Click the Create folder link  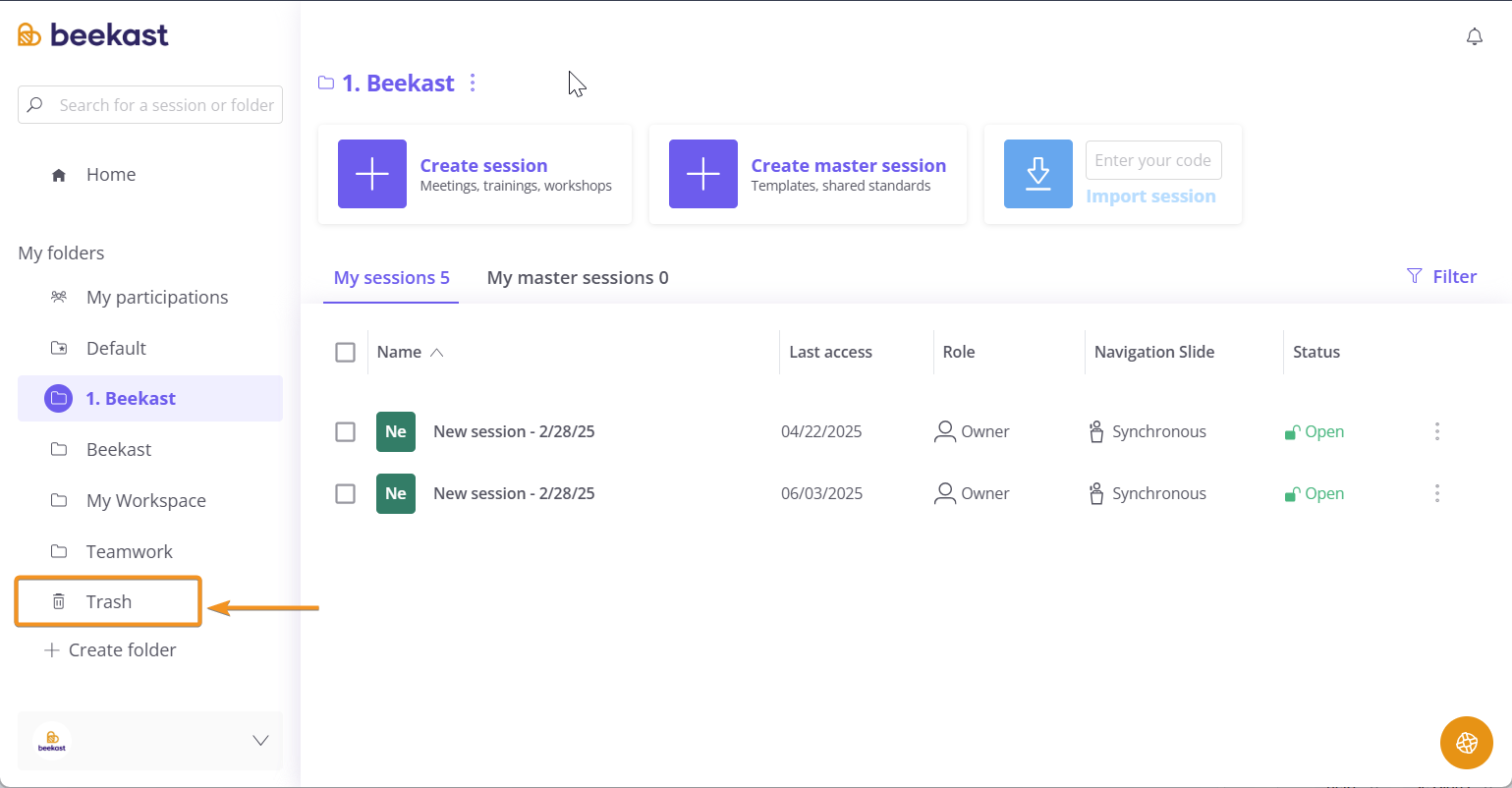[123, 649]
